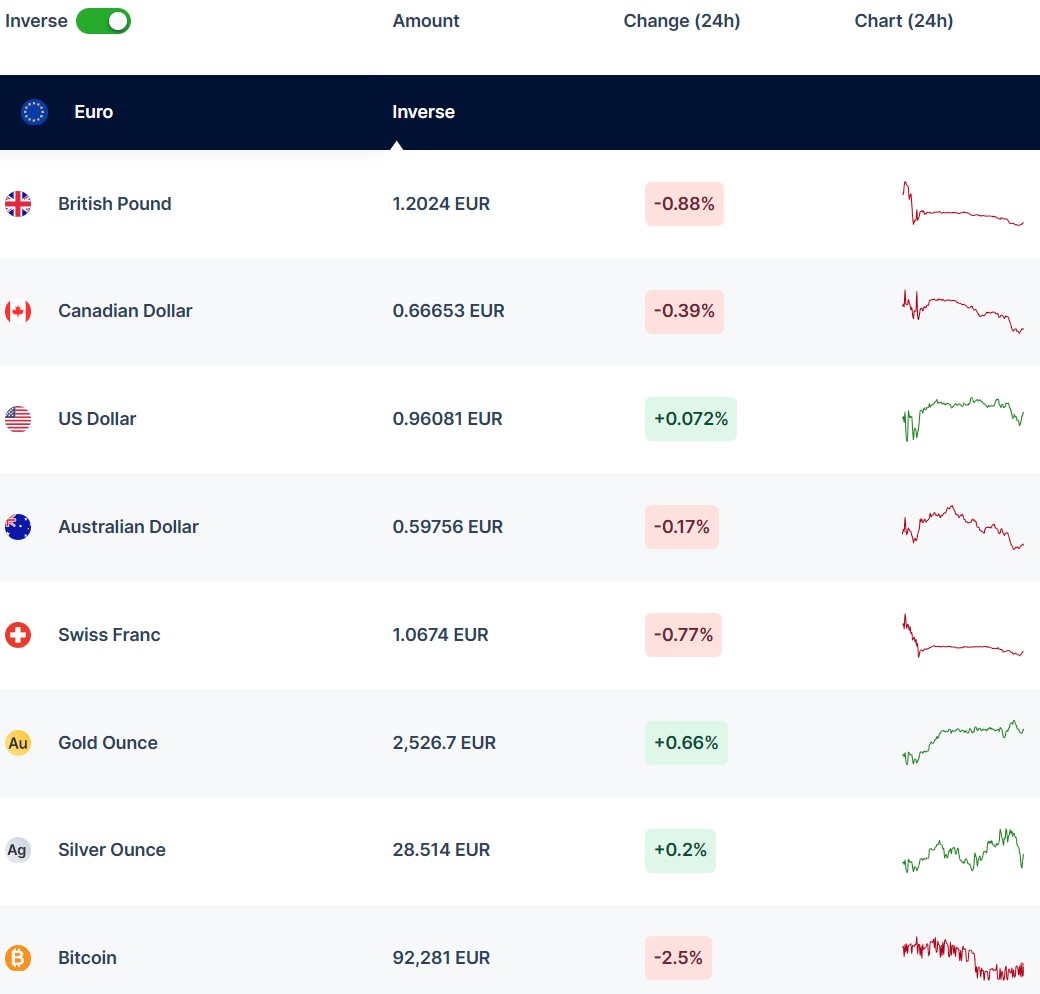The height and width of the screenshot is (994, 1040).
Task: Click the Amount column header
Action: click(426, 21)
